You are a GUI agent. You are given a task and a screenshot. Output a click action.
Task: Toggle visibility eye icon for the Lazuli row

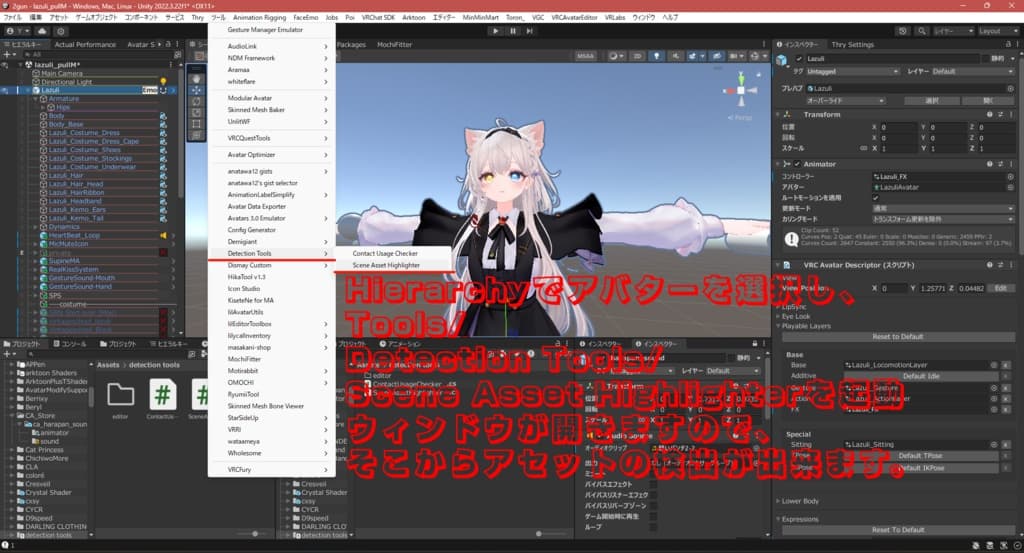(x=5, y=90)
